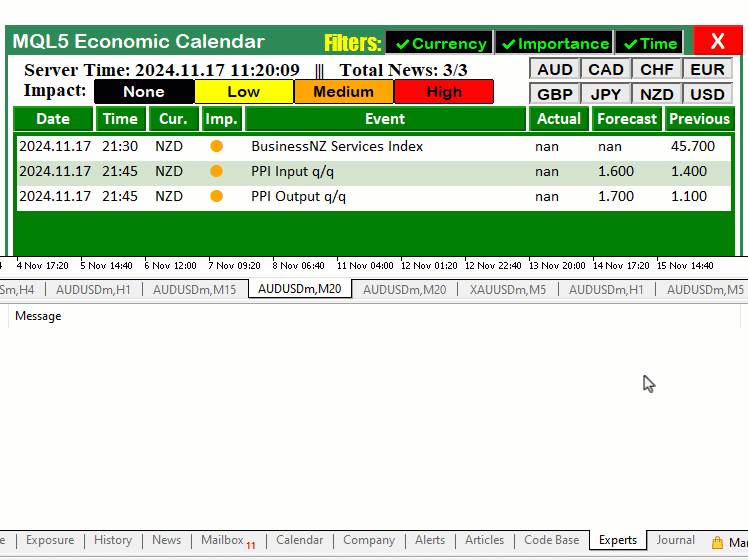Image resolution: width=748 pixels, height=560 pixels.
Task: Click the PPI Output q/q event
Action: [x=298, y=196]
